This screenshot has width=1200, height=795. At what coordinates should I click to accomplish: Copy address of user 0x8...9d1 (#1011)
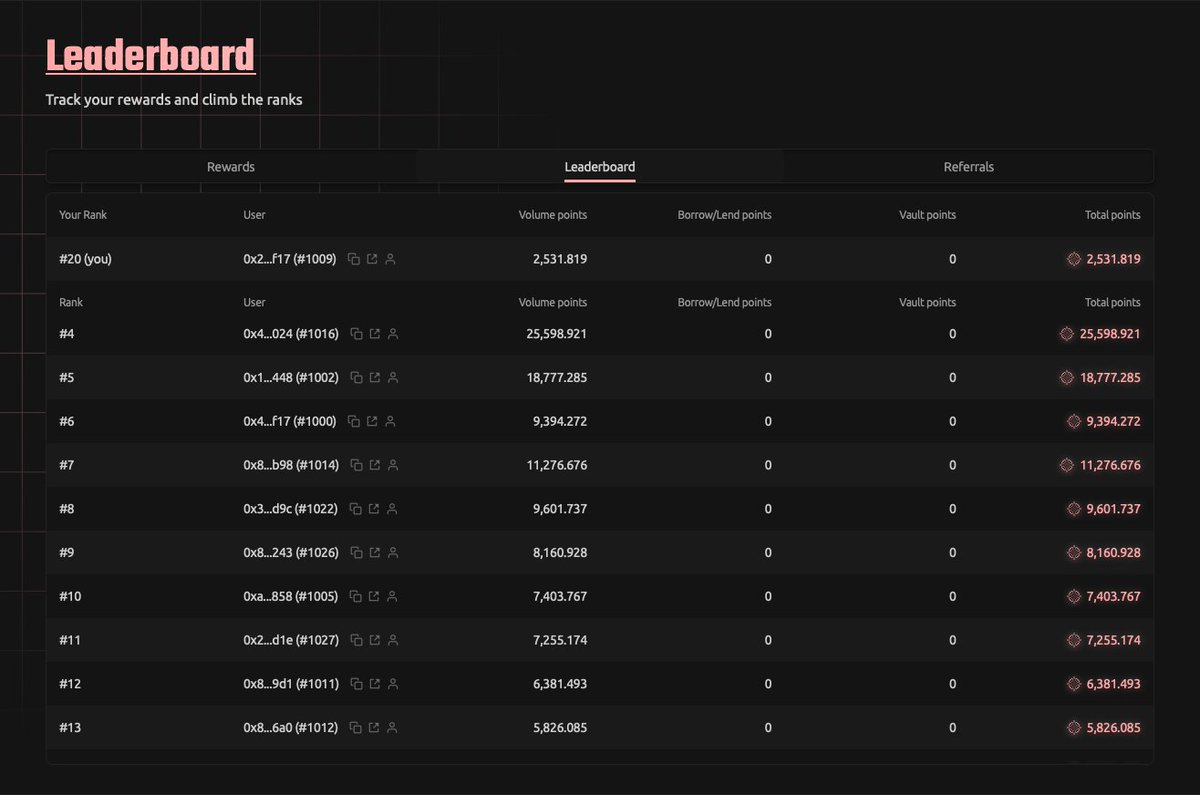coord(356,684)
